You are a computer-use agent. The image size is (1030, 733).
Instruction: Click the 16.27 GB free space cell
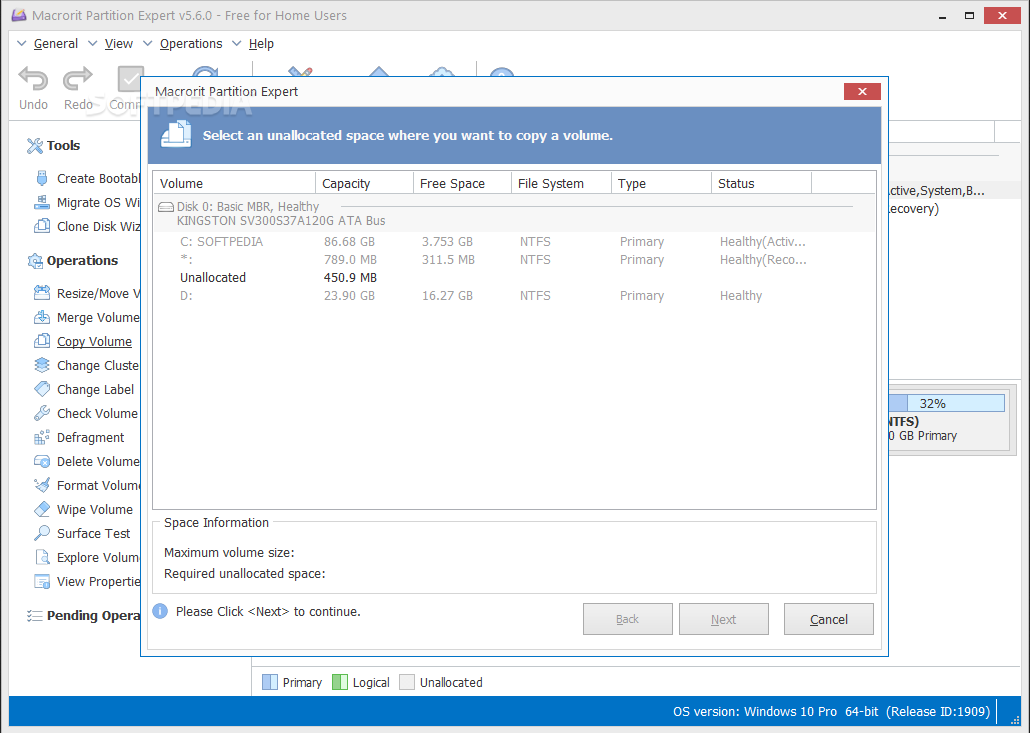tap(447, 296)
